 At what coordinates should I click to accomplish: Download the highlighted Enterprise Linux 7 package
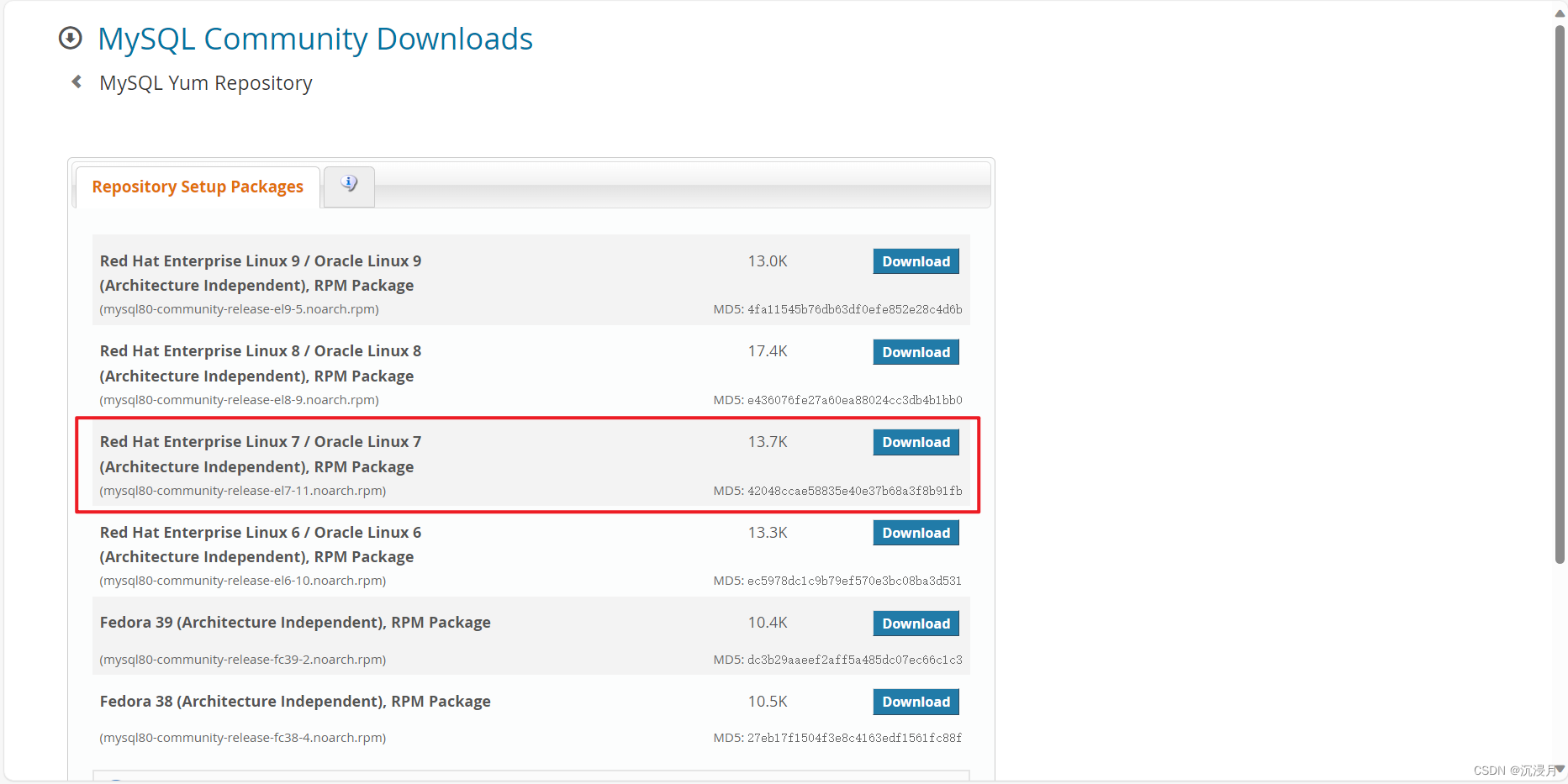[x=916, y=442]
